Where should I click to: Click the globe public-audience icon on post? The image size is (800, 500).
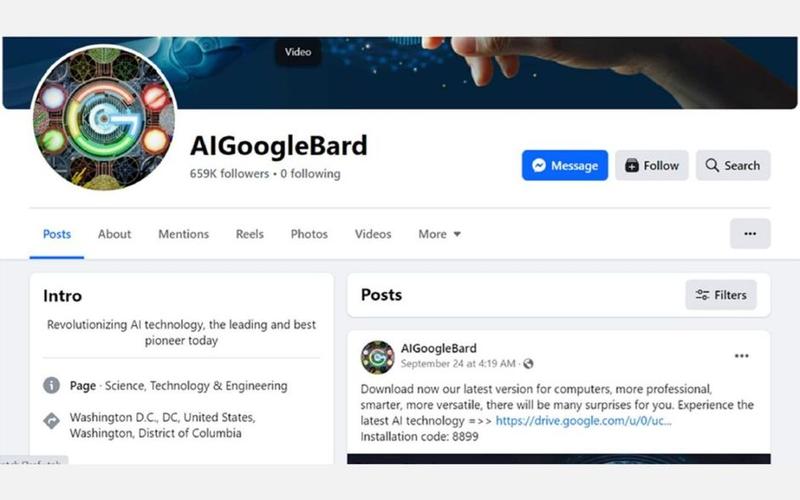pyautogui.click(x=528, y=364)
